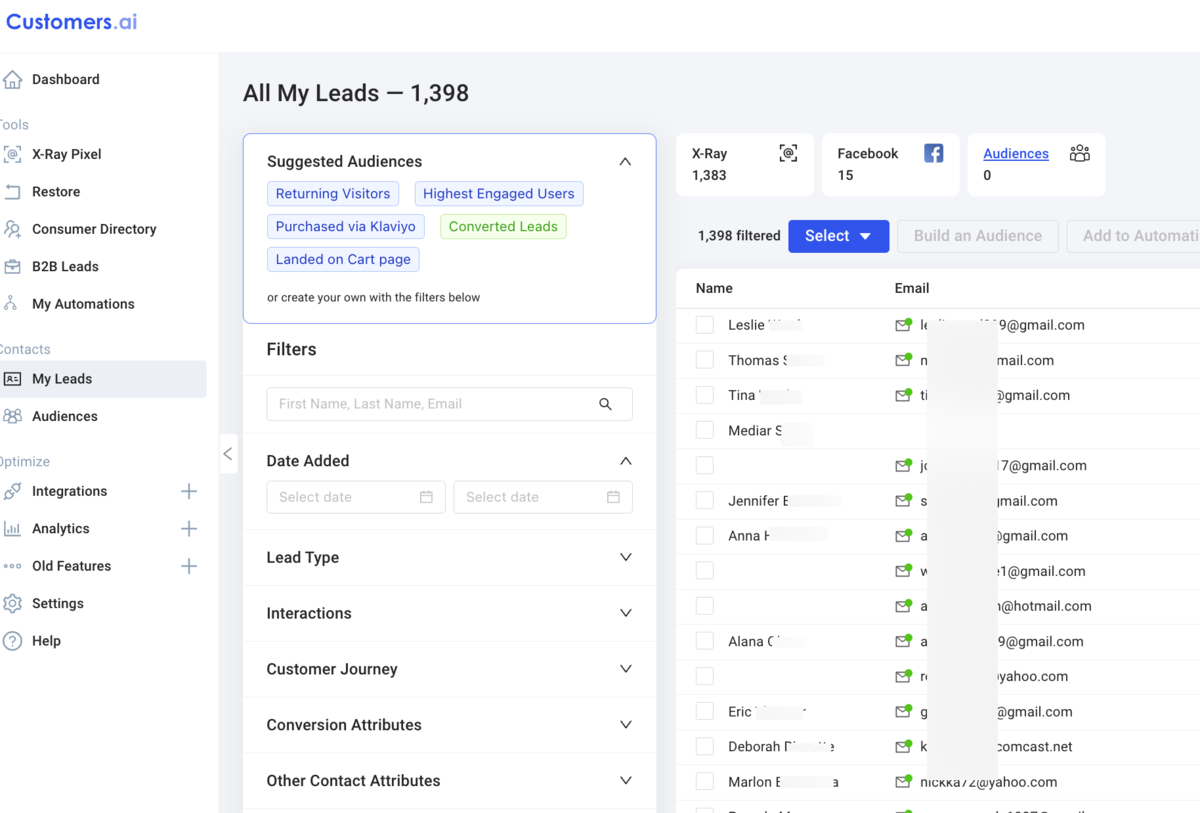Select the Highest Engaged Users audience
Screen dimensions: 1200x813
click(x=499, y=194)
